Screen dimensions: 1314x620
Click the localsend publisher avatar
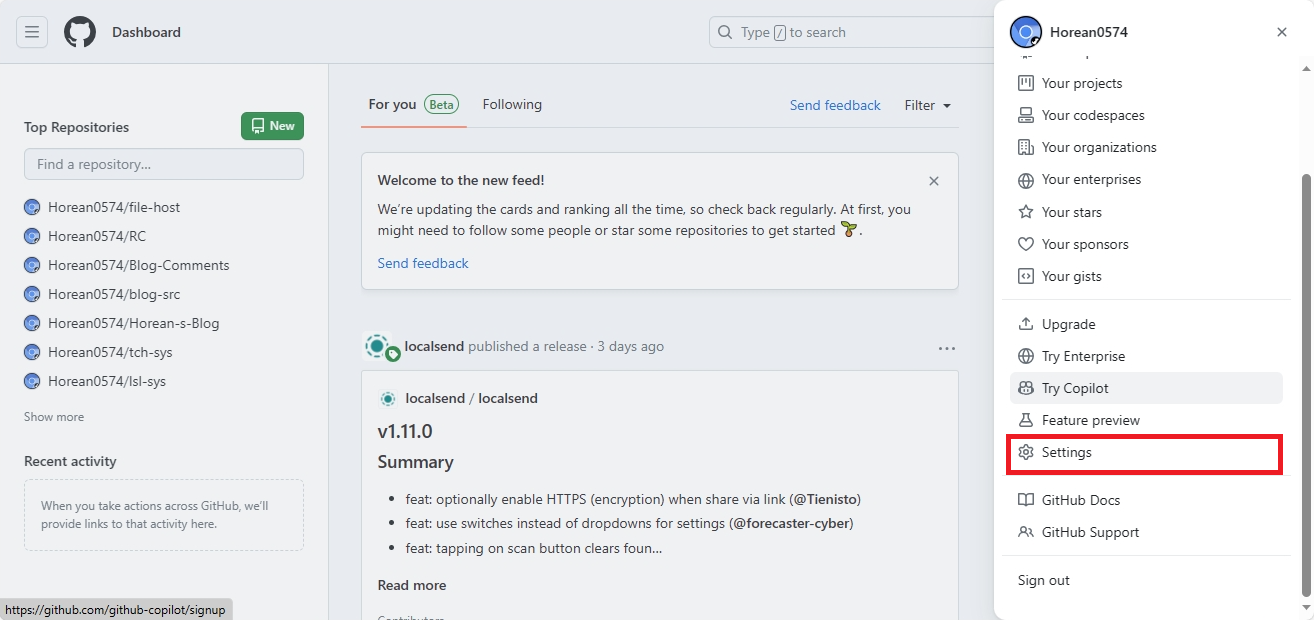378,347
